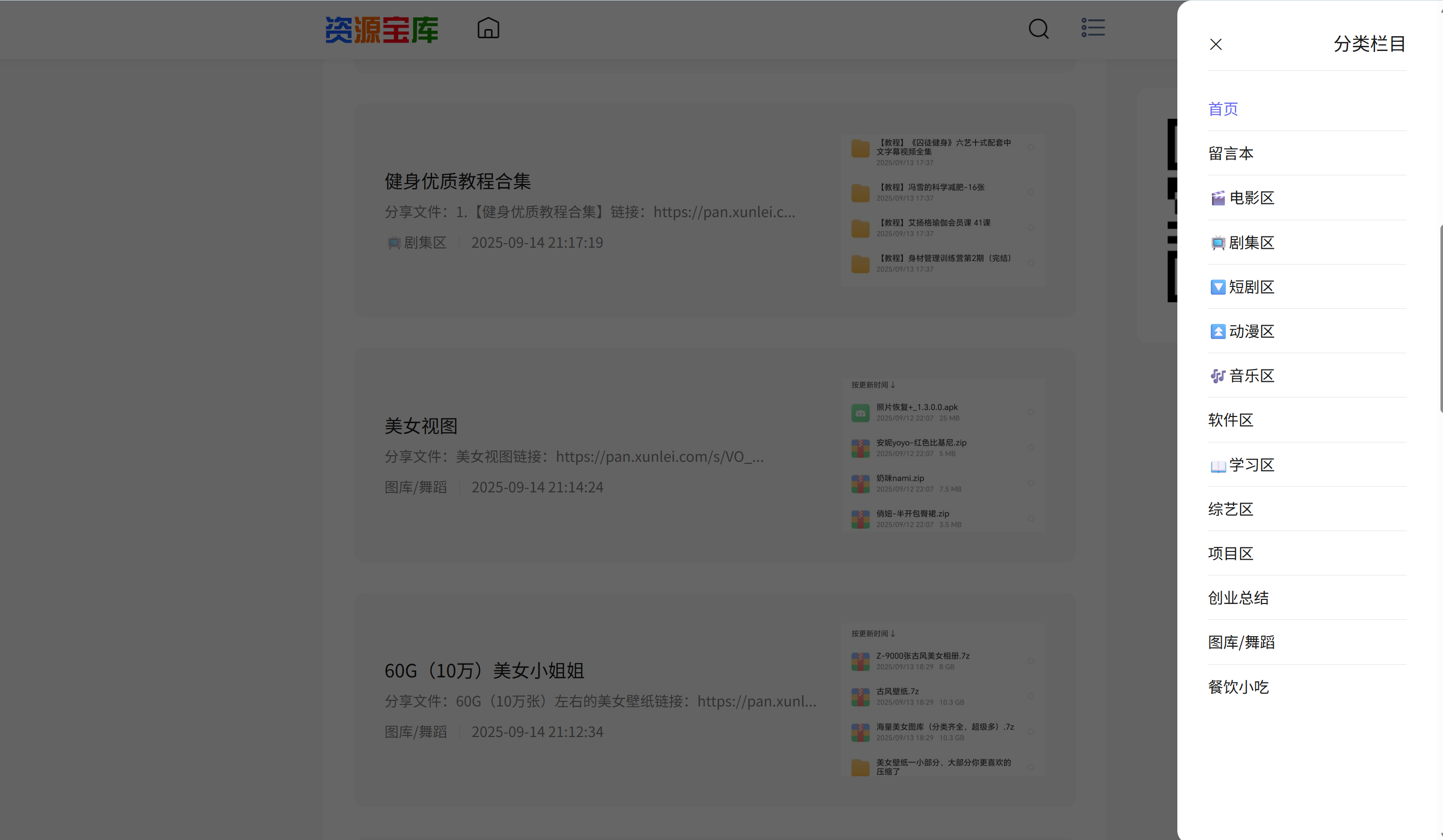Go to 首页 in category panel
Image resolution: width=1443 pixels, height=840 pixels.
1223,109
